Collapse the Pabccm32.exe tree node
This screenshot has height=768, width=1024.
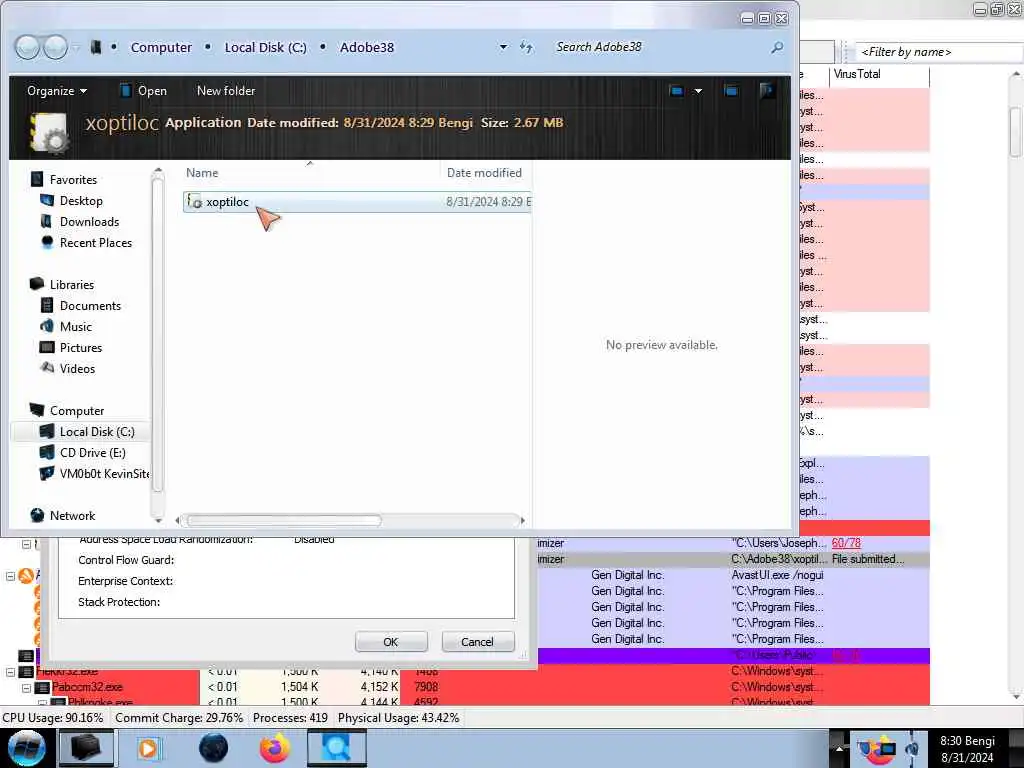point(26,688)
